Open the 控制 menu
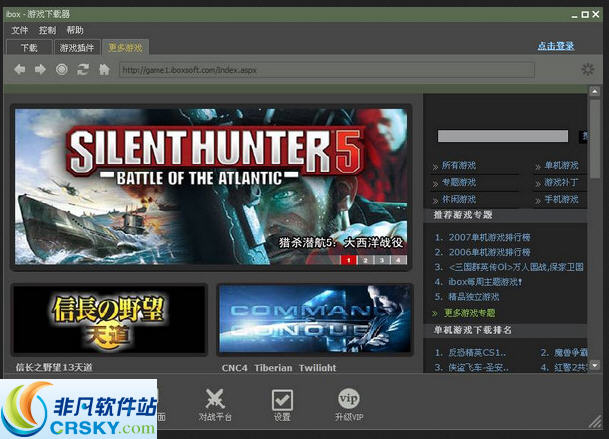Image resolution: width=609 pixels, height=439 pixels. point(47,30)
